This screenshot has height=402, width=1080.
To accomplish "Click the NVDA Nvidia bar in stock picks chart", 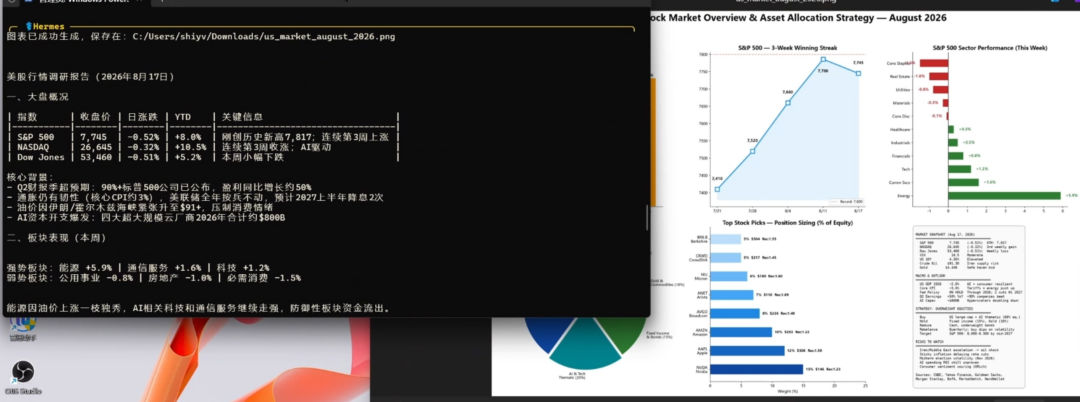I will click(756, 369).
